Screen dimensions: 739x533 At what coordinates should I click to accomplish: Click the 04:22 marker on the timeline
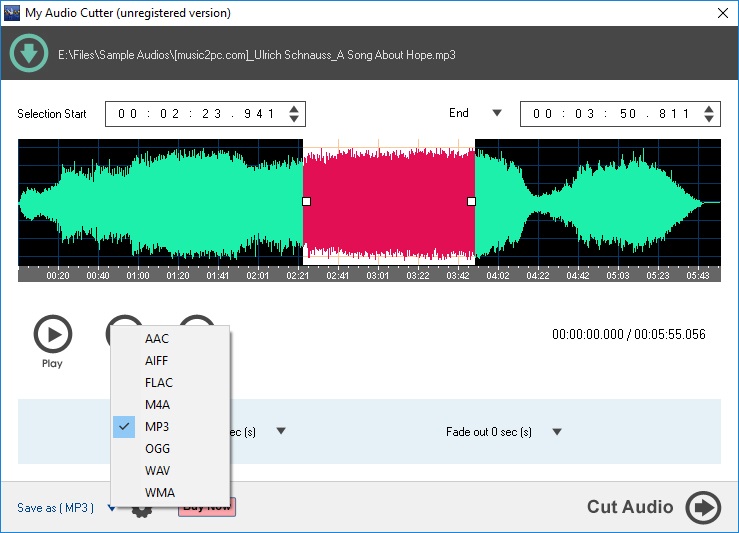pyautogui.click(x=538, y=275)
